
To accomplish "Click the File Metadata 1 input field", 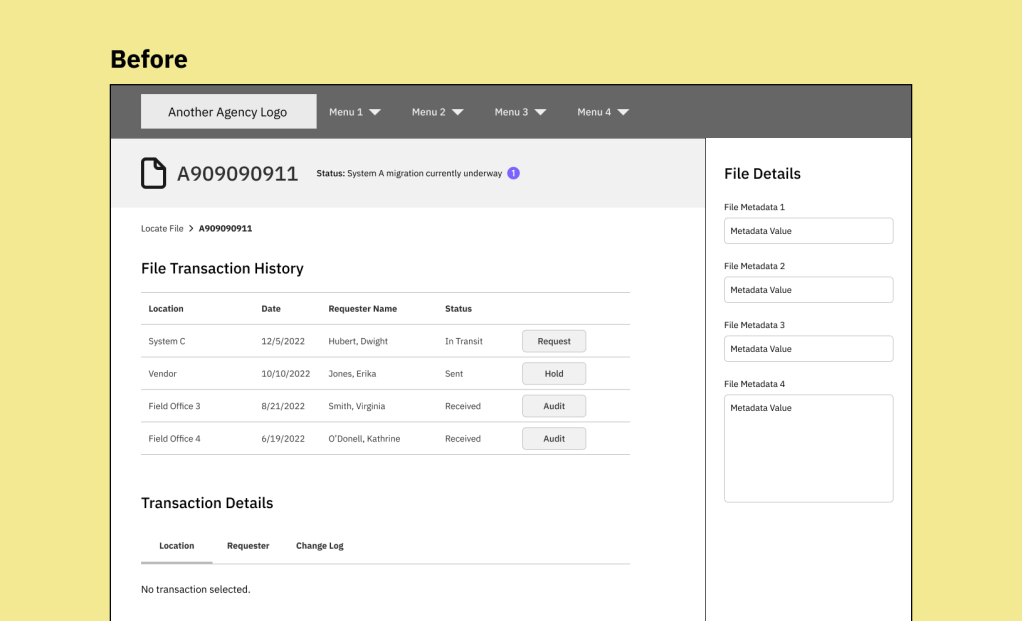I will pos(808,231).
